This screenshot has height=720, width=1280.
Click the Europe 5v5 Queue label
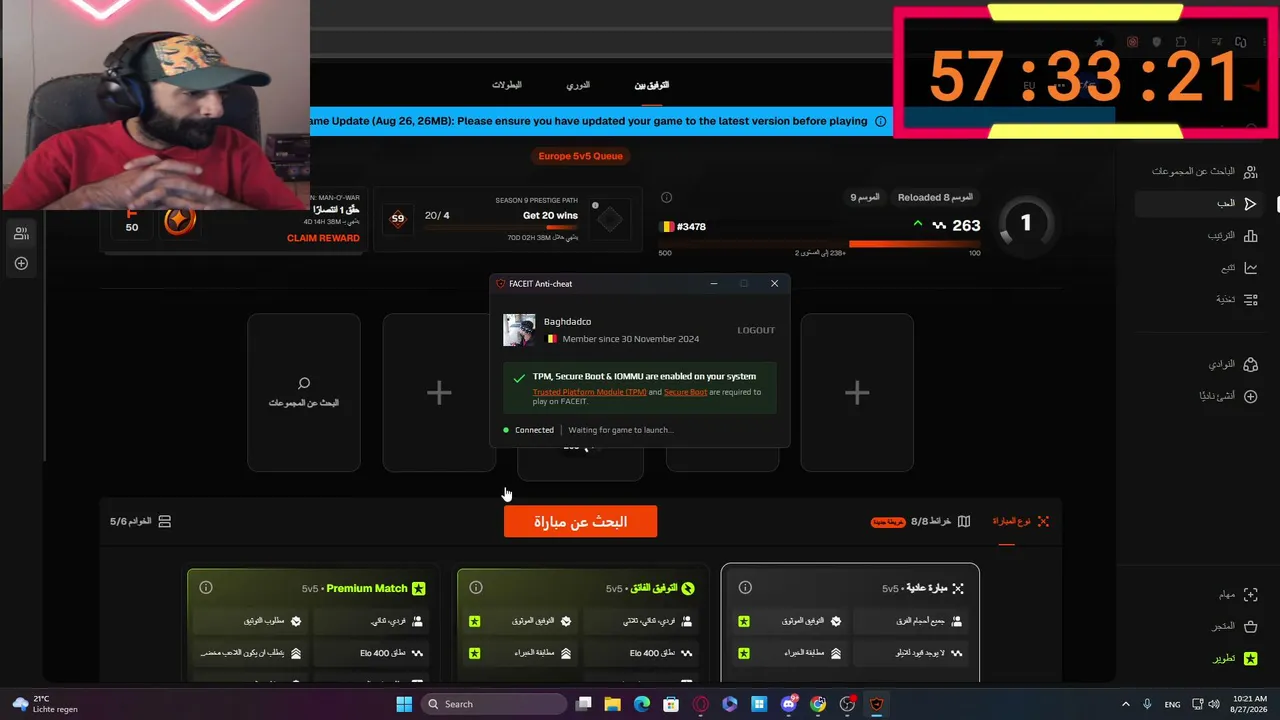pos(580,156)
